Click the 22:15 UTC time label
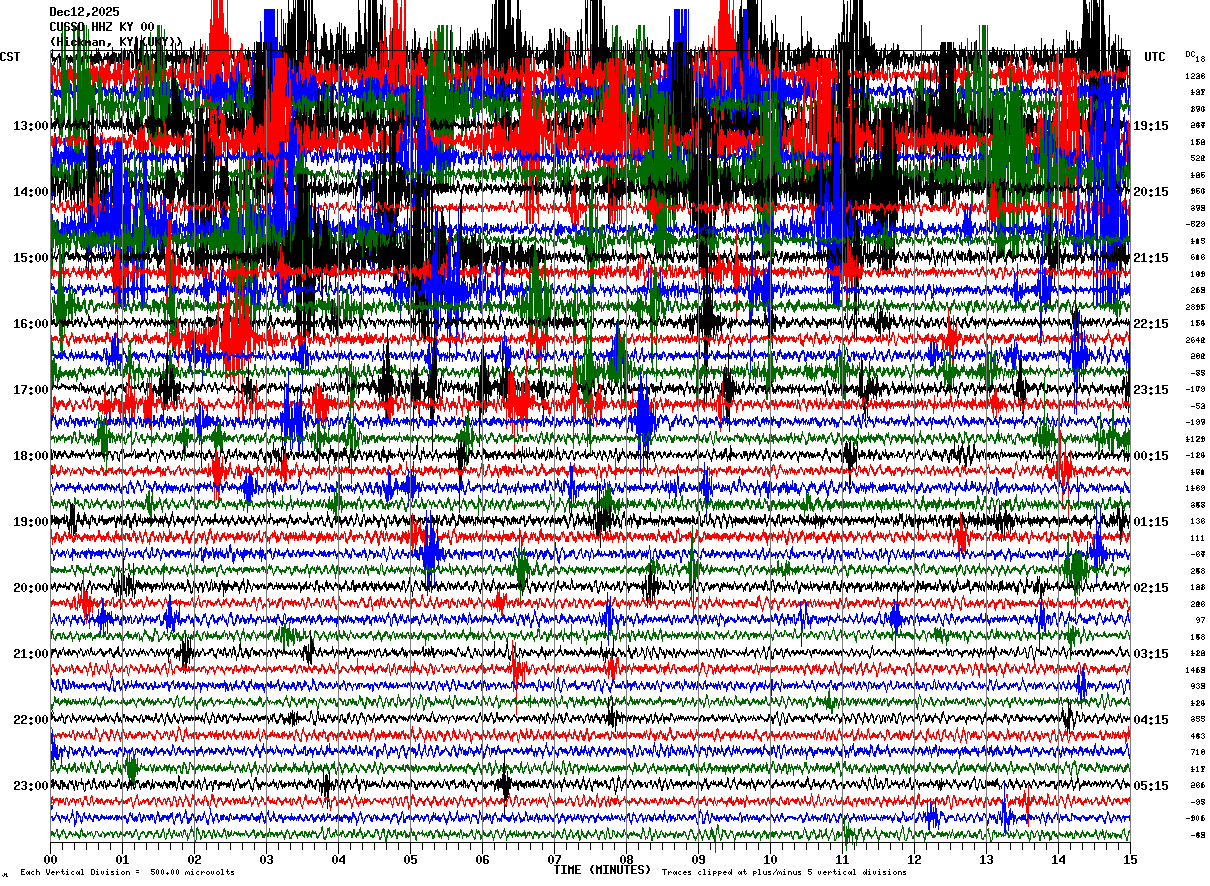Viewport: 1210px width, 886px height. click(x=1151, y=324)
